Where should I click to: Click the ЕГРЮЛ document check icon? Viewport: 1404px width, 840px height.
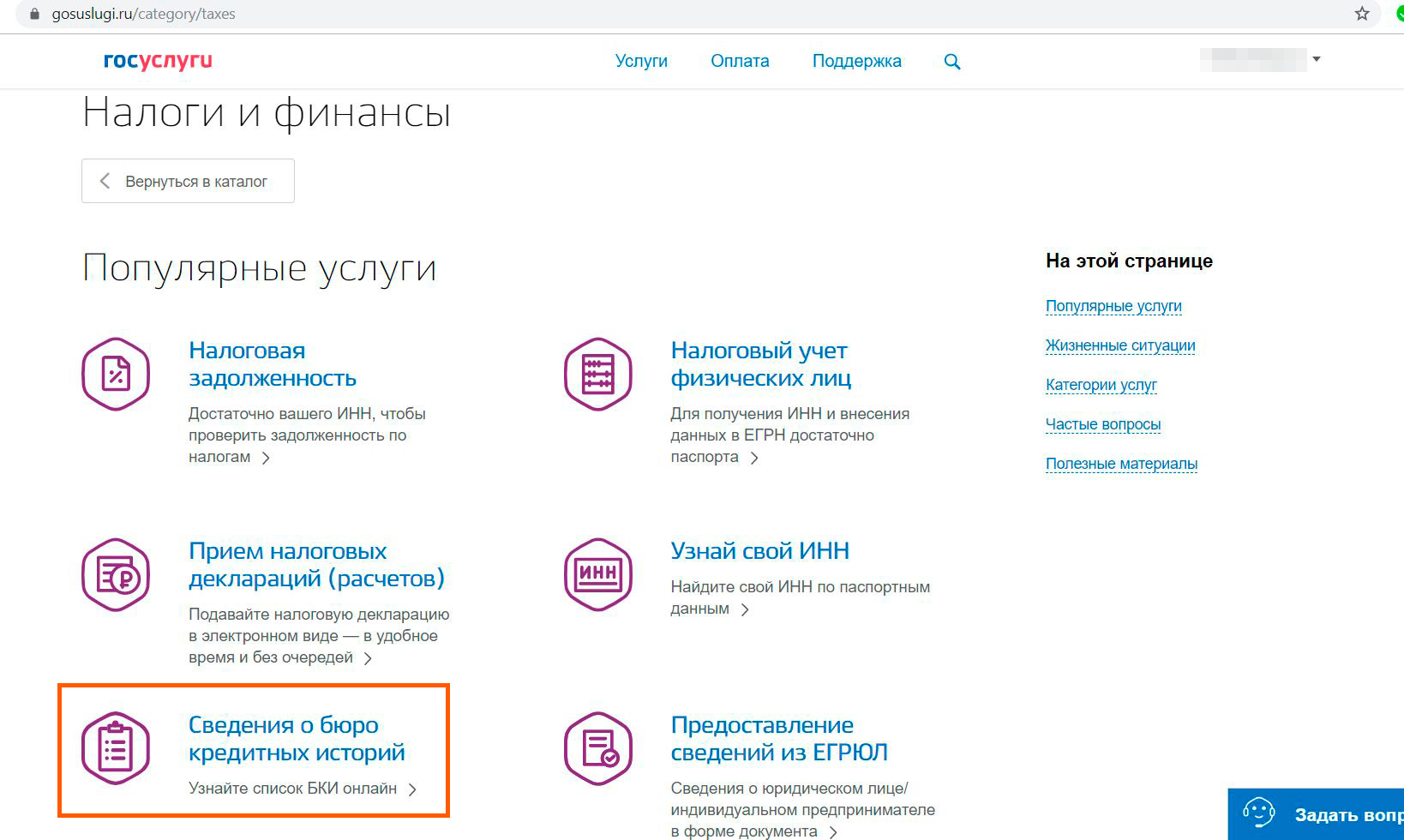pyautogui.click(x=598, y=748)
